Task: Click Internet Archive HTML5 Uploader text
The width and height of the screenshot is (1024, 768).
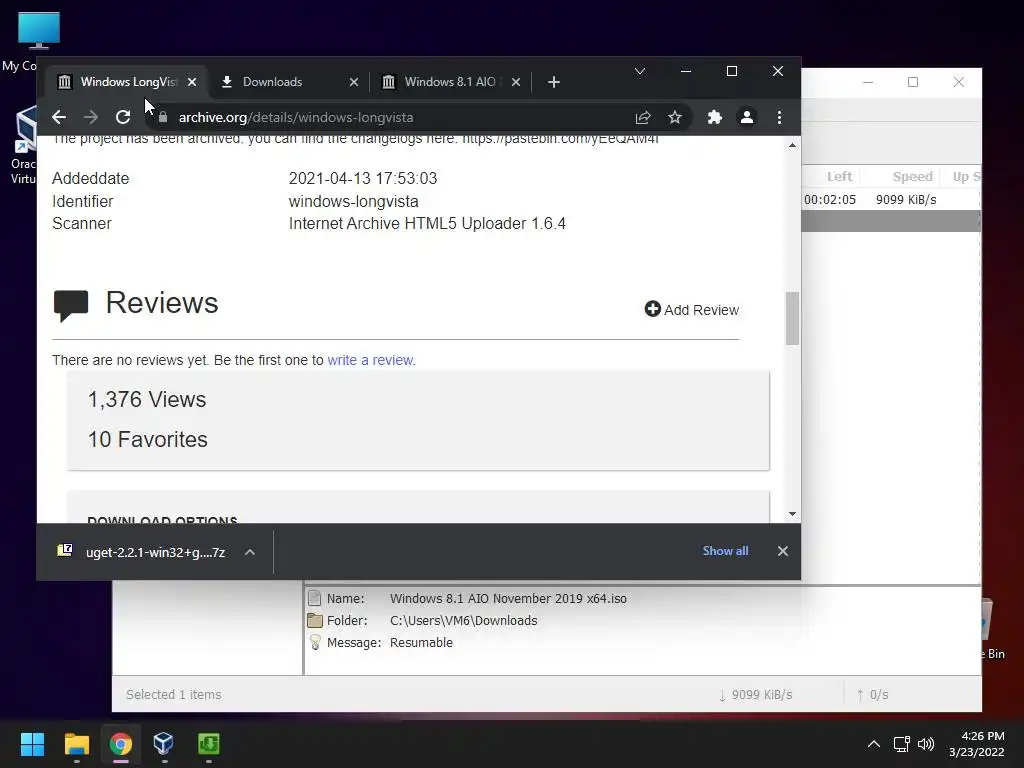Action: point(427,224)
